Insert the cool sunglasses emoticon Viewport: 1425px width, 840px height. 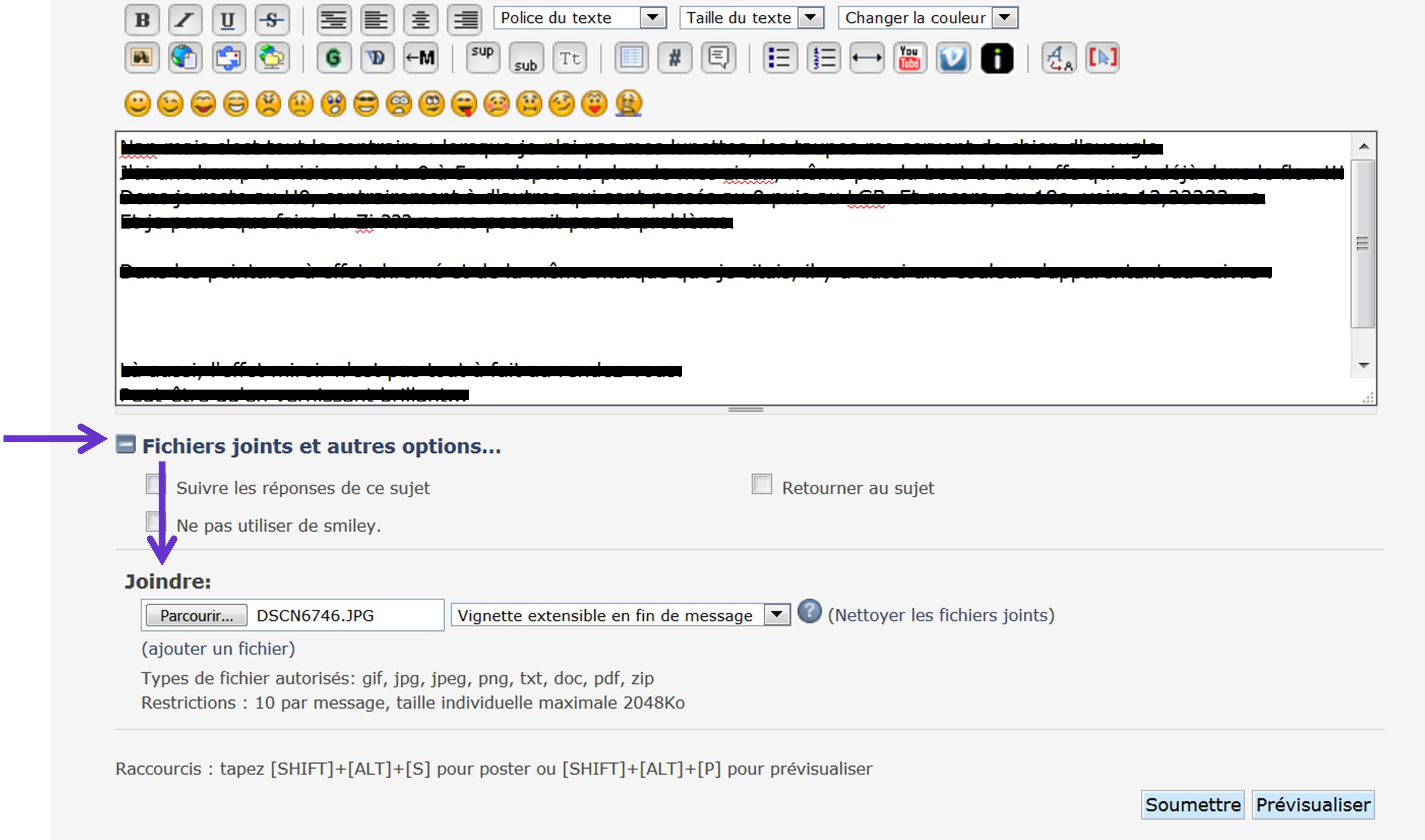[366, 104]
